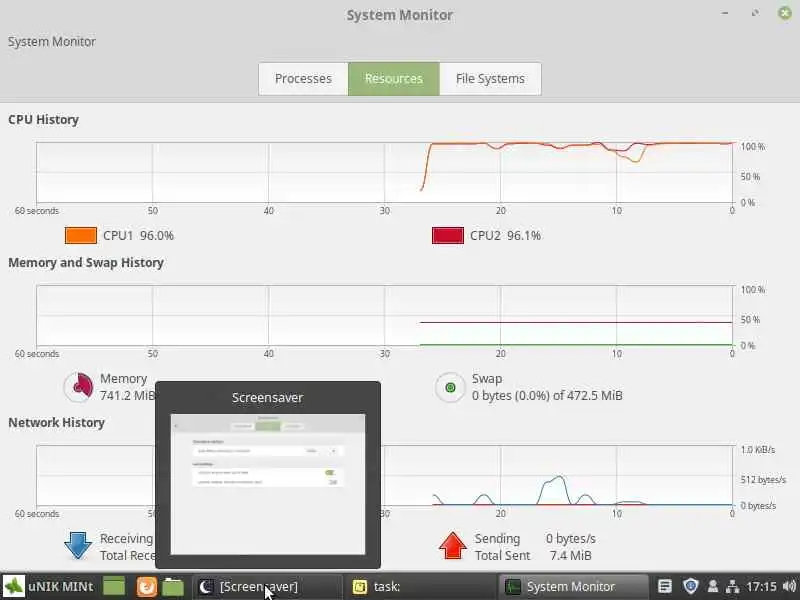Click the Swap green color picker
The height and width of the screenshot is (600, 800).
pyautogui.click(x=450, y=387)
